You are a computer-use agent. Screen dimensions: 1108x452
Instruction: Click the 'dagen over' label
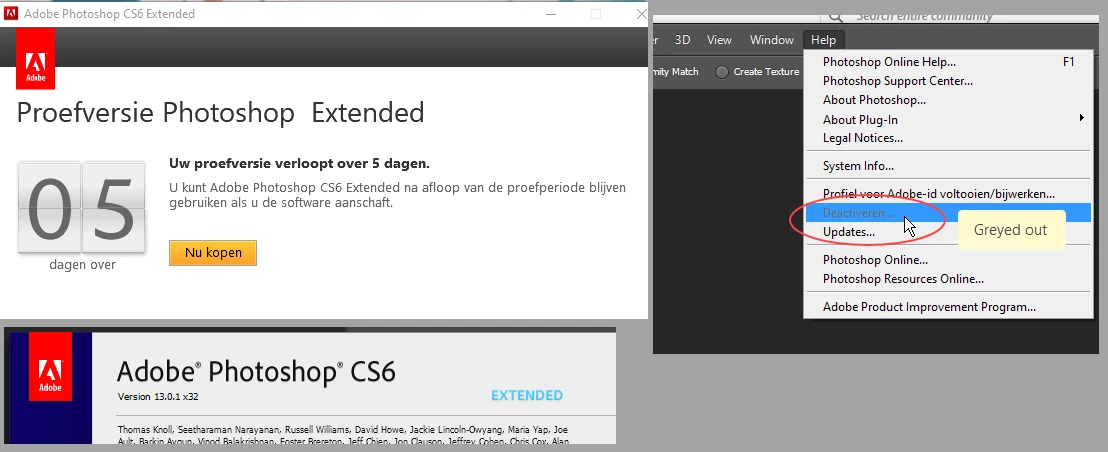tap(83, 266)
